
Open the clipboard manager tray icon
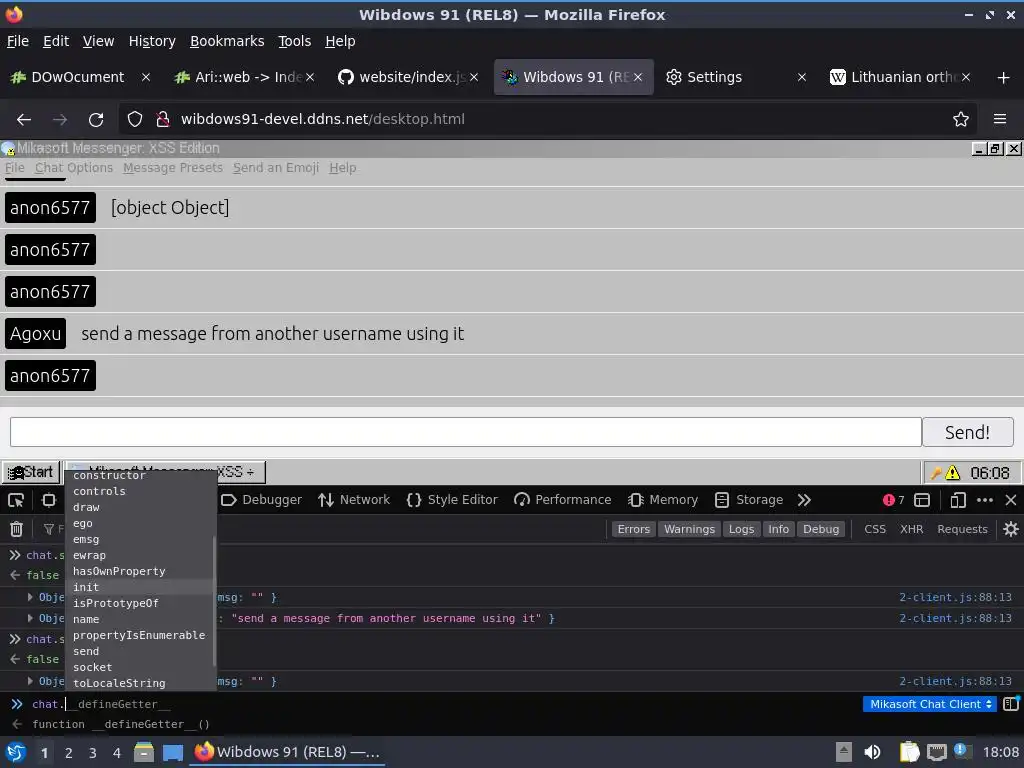click(909, 752)
